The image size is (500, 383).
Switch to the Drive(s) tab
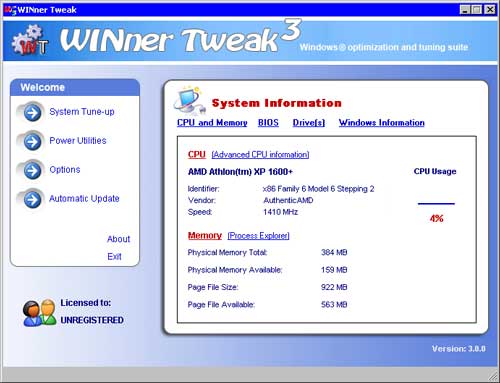tap(309, 123)
